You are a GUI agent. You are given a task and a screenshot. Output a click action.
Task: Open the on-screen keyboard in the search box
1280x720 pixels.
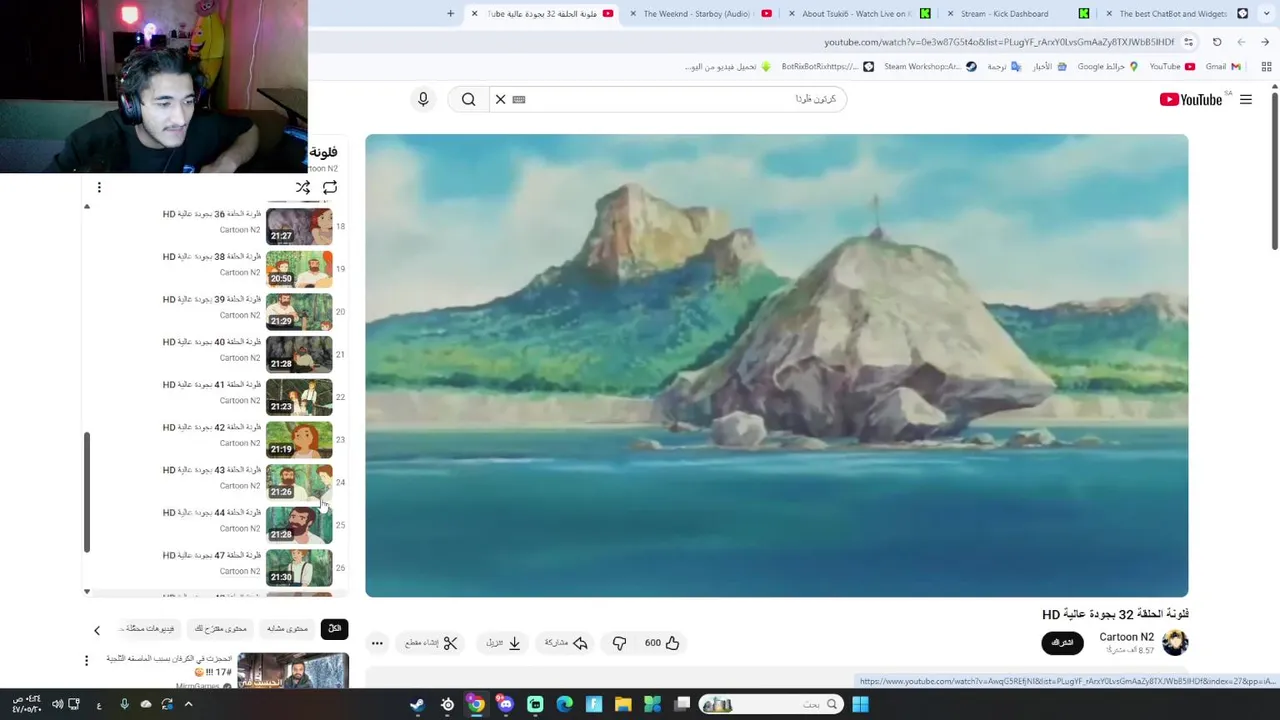(x=519, y=99)
